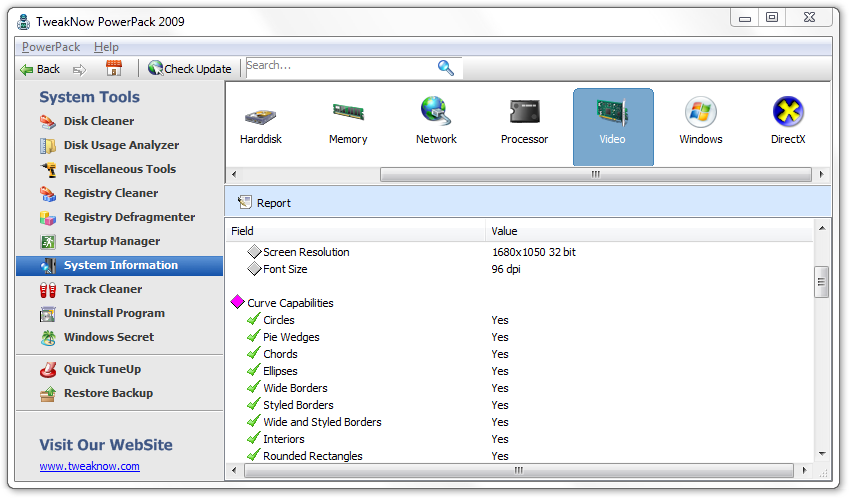Click the Report label
849x498 pixels.
coord(273,203)
